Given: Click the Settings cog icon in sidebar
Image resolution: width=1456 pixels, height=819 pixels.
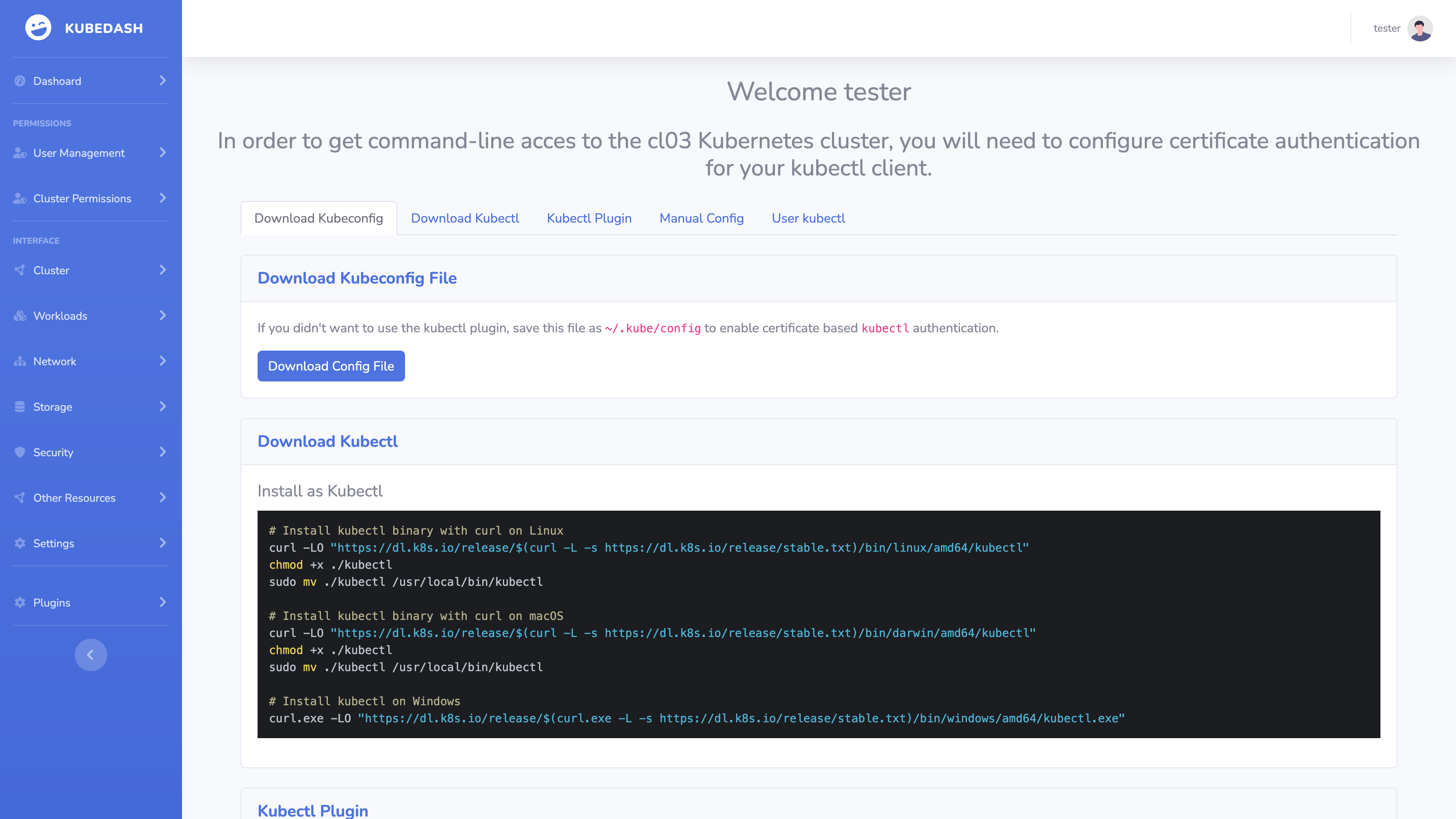Looking at the screenshot, I should click(x=20, y=543).
